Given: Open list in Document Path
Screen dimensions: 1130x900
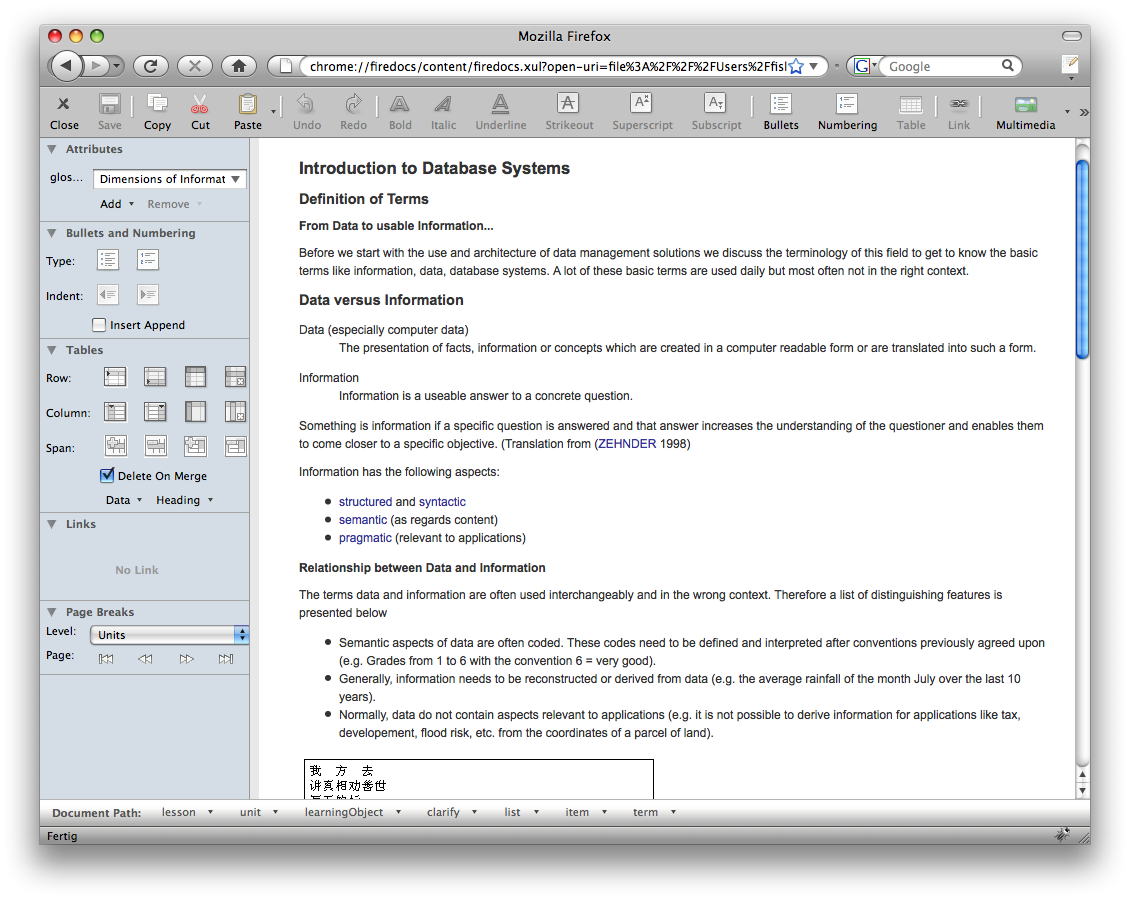Looking at the screenshot, I should (521, 812).
